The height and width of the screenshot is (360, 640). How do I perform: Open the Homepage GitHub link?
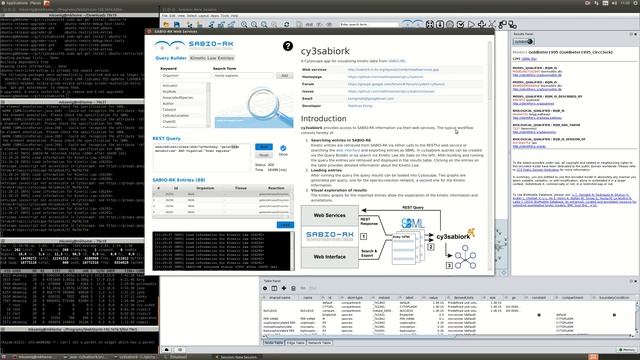[x=385, y=77]
